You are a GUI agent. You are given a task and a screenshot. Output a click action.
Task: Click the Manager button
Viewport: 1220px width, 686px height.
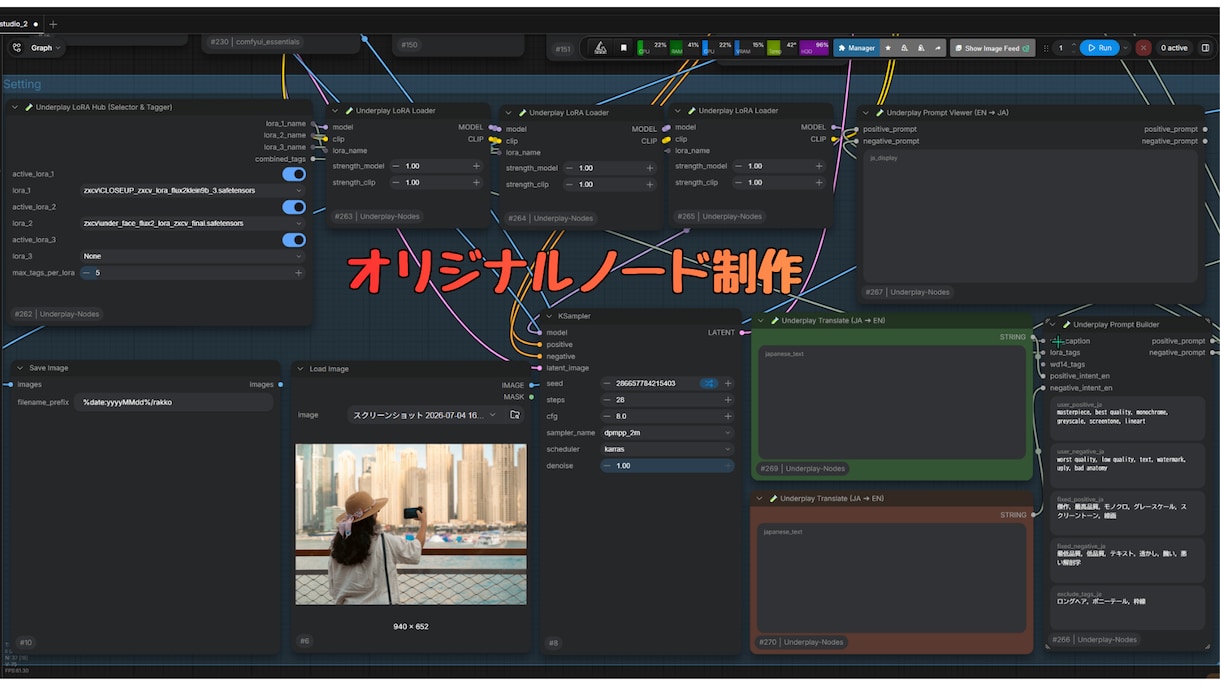857,48
